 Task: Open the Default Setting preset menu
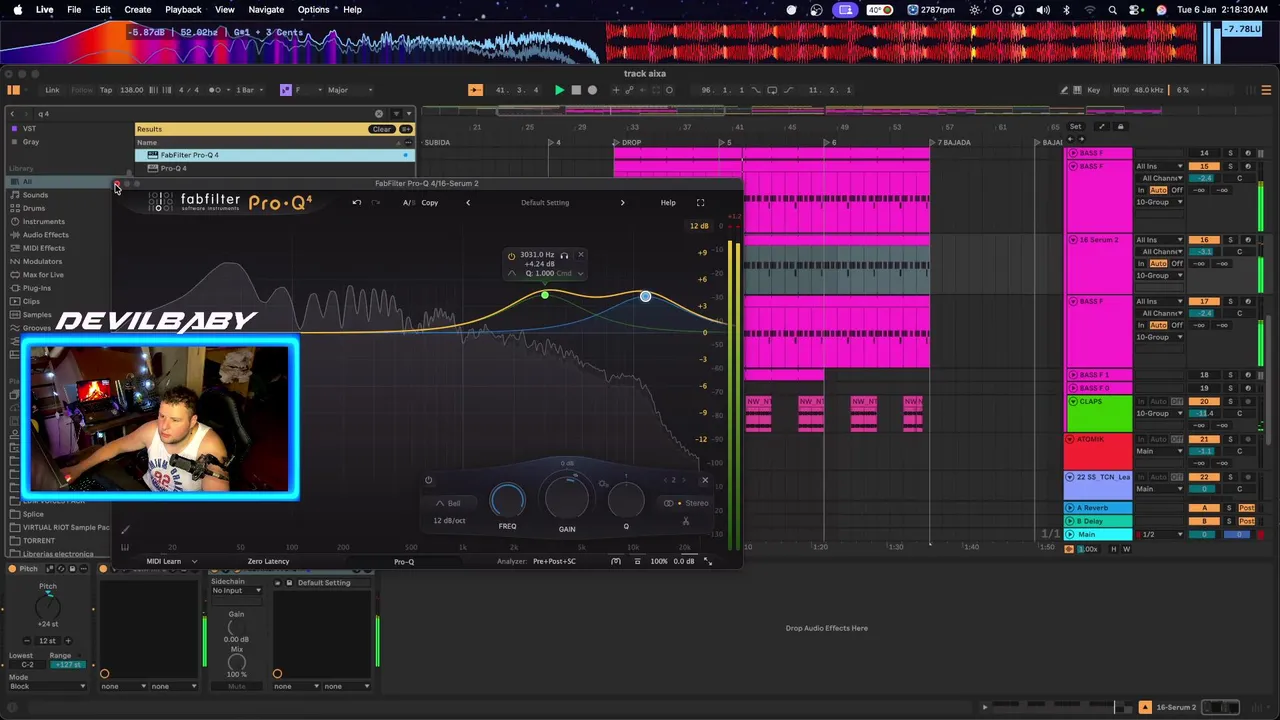point(545,203)
